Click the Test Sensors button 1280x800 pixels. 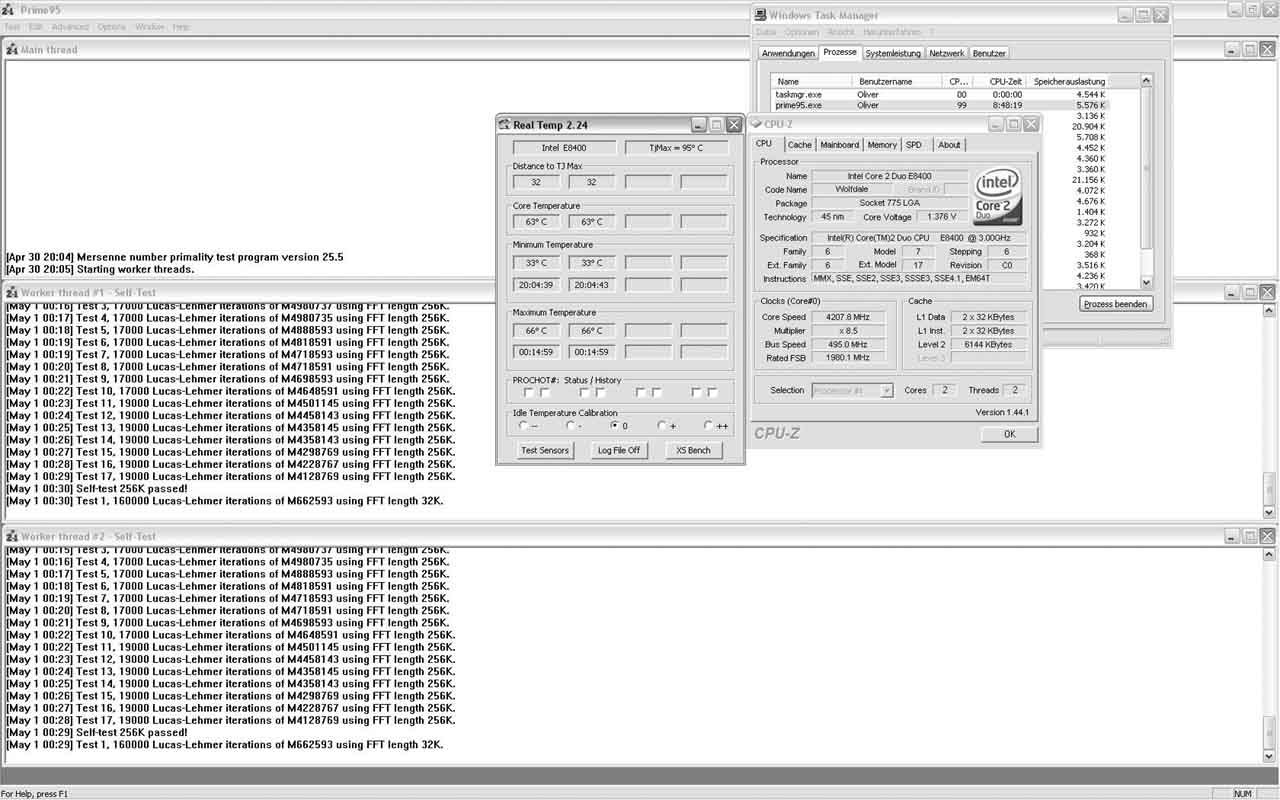[545, 451]
